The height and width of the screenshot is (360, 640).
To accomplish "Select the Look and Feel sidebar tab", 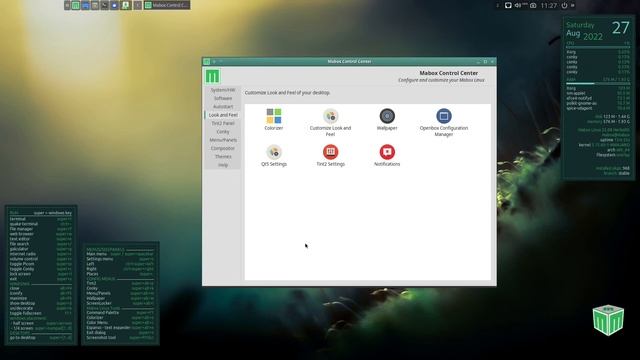I will click(223, 115).
